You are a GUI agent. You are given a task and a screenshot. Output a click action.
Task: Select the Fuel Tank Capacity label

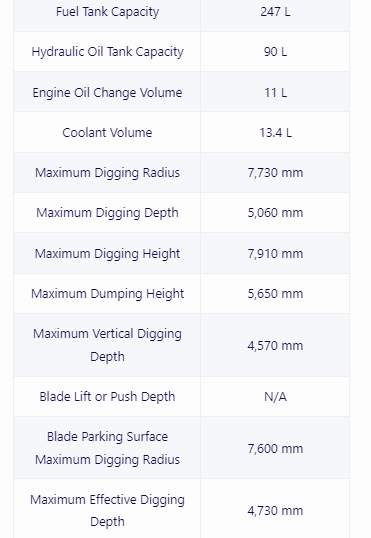107,12
